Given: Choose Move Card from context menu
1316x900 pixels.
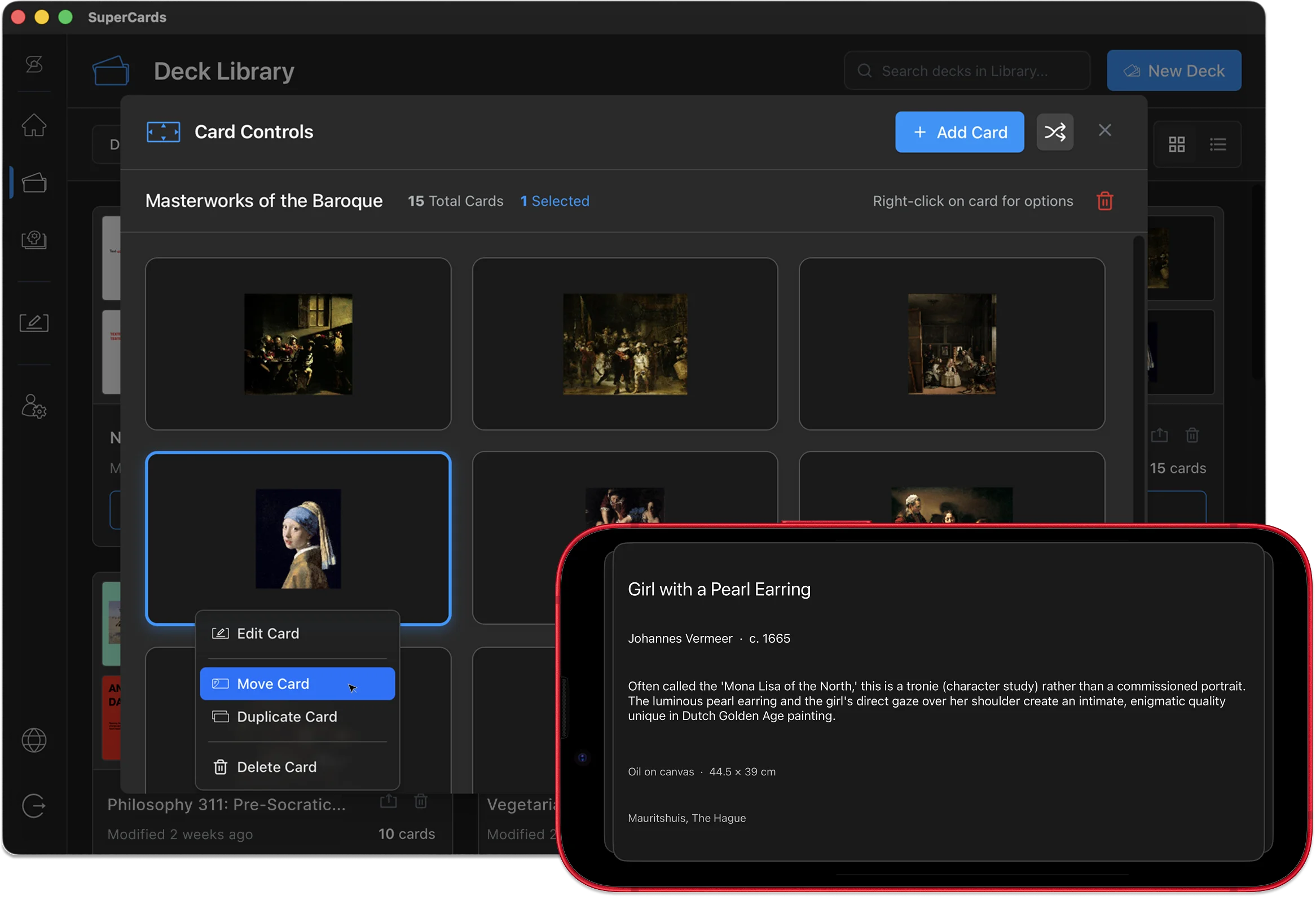Looking at the screenshot, I should (x=298, y=685).
